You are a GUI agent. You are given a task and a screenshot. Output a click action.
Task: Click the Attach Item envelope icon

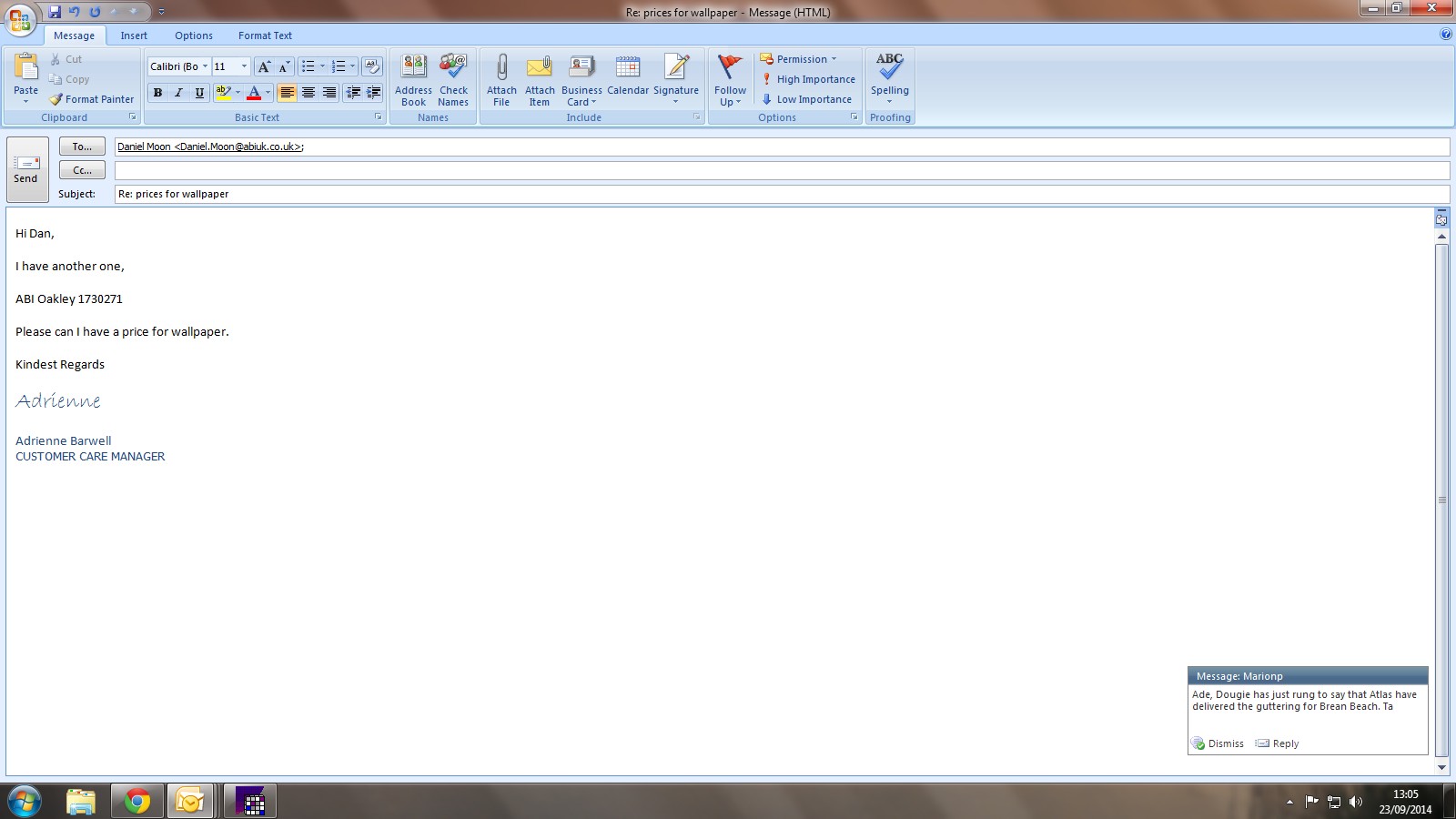click(540, 69)
